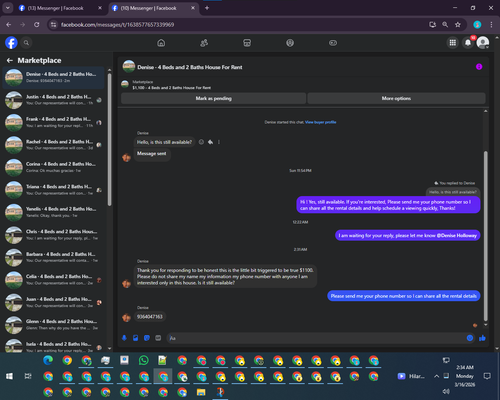Open the notifications bell

[x=468, y=43]
